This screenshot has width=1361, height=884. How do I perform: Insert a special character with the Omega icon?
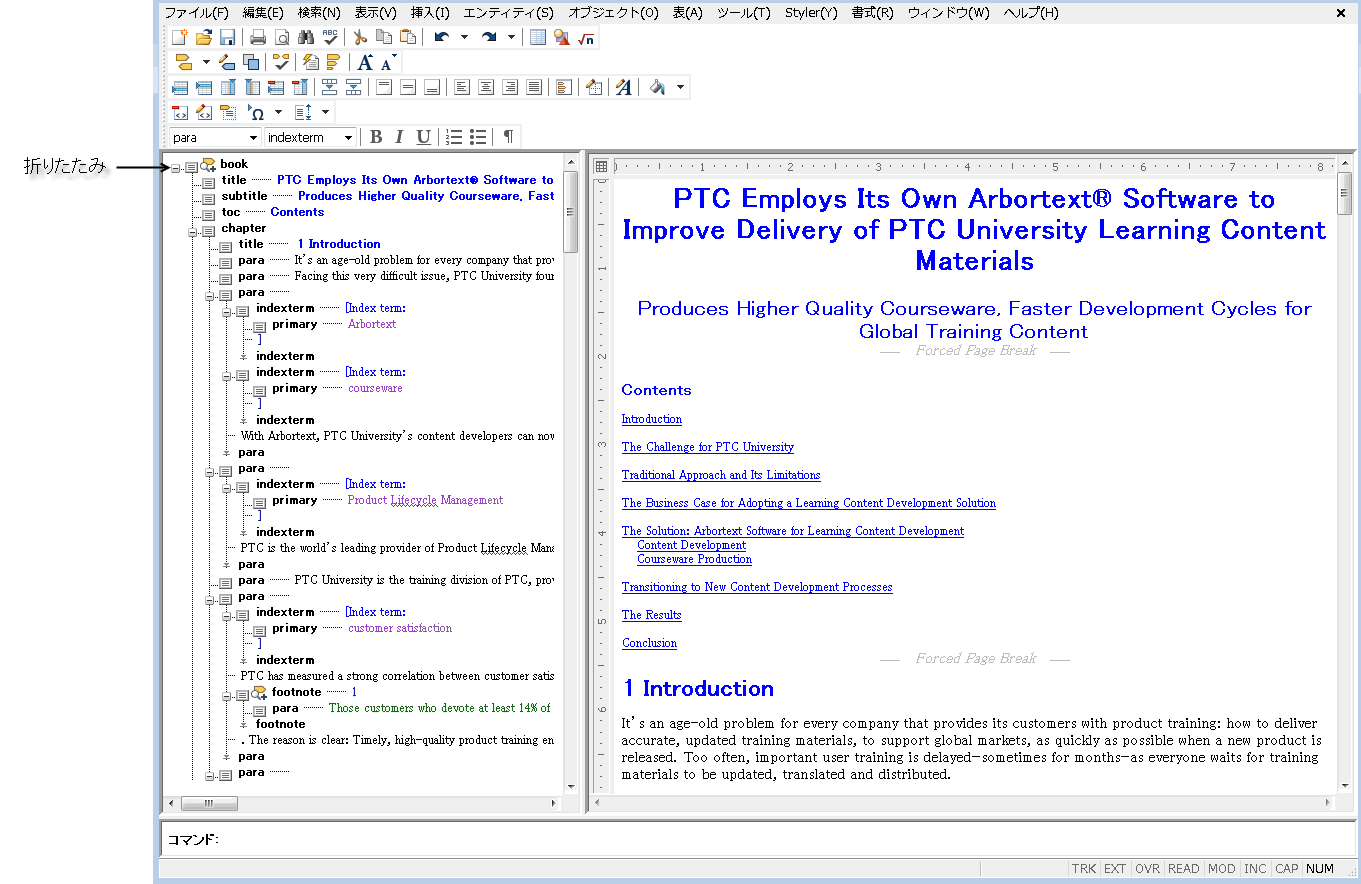256,112
